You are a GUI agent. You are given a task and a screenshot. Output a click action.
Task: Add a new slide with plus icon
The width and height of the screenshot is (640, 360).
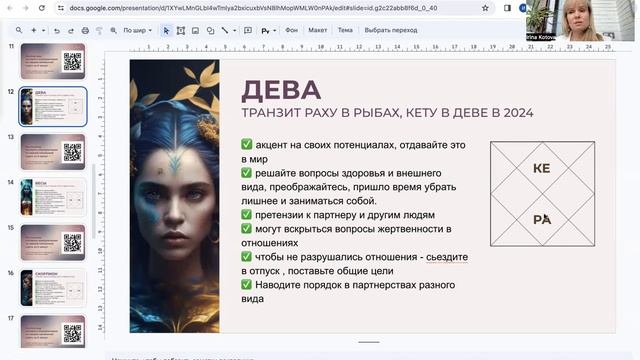click(x=34, y=30)
